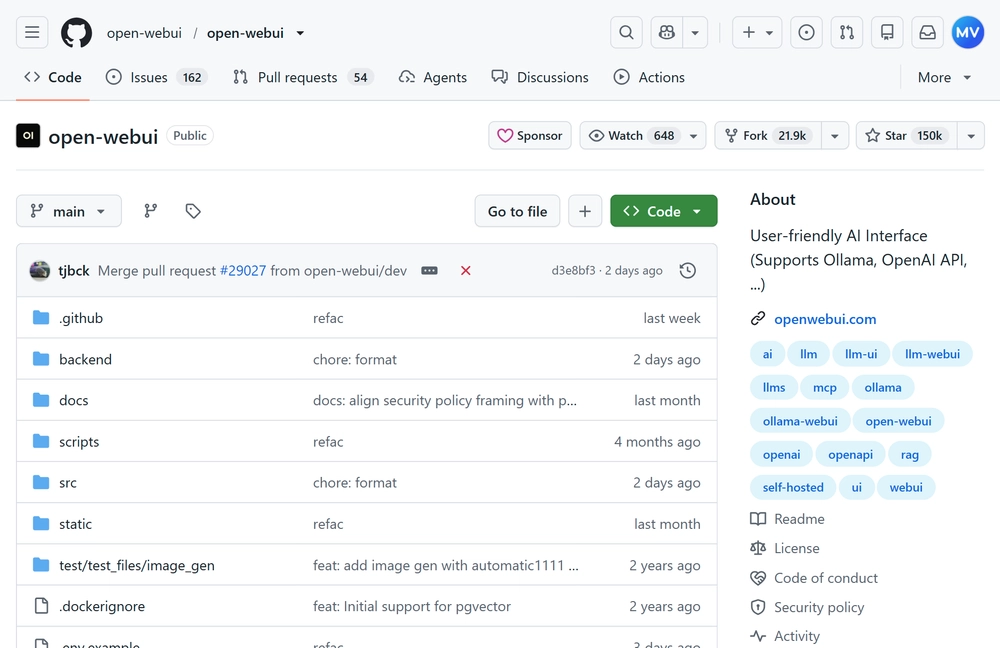This screenshot has height=648, width=1000.
Task: Open the Create new plus menu
Action: 757,33
